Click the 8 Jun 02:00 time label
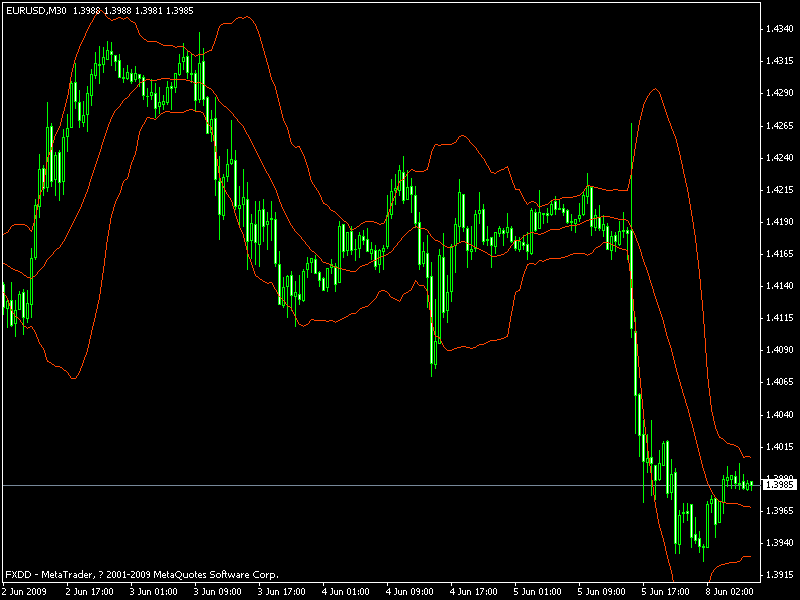 click(730, 592)
